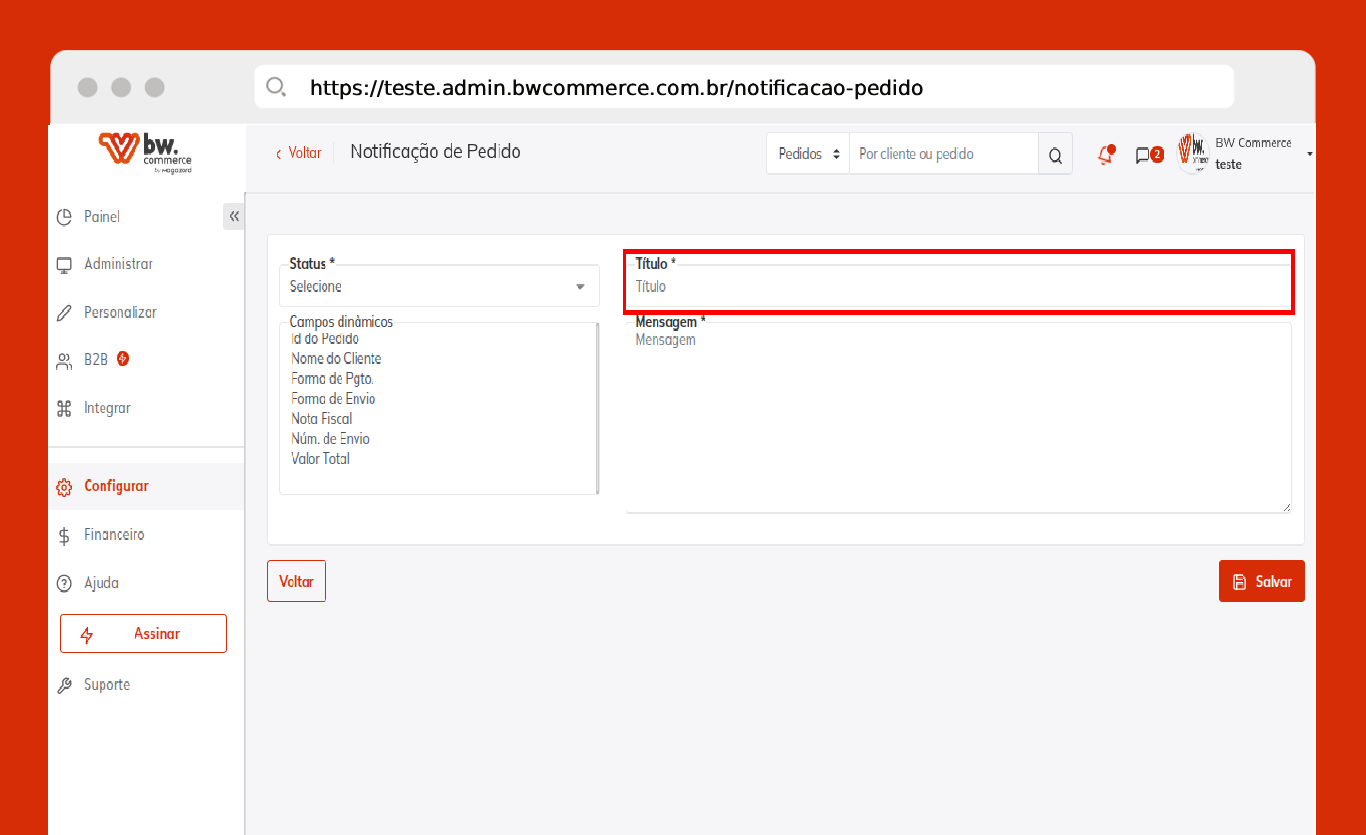Viewport: 1366px width, 835px height.
Task: Go to Personalizar in sidebar
Action: point(120,312)
